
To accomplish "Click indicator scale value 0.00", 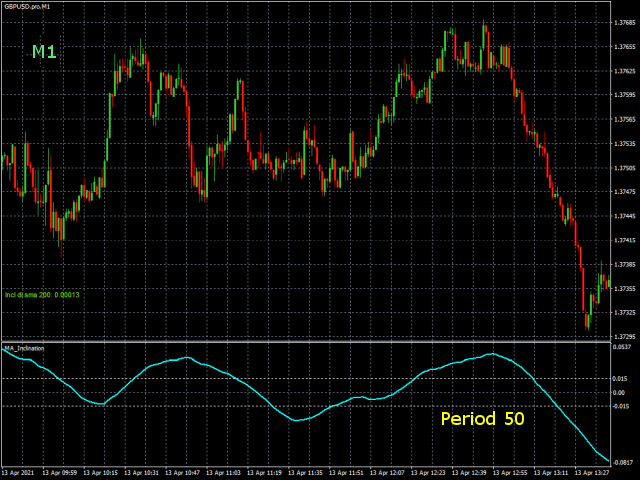I will click(619, 393).
